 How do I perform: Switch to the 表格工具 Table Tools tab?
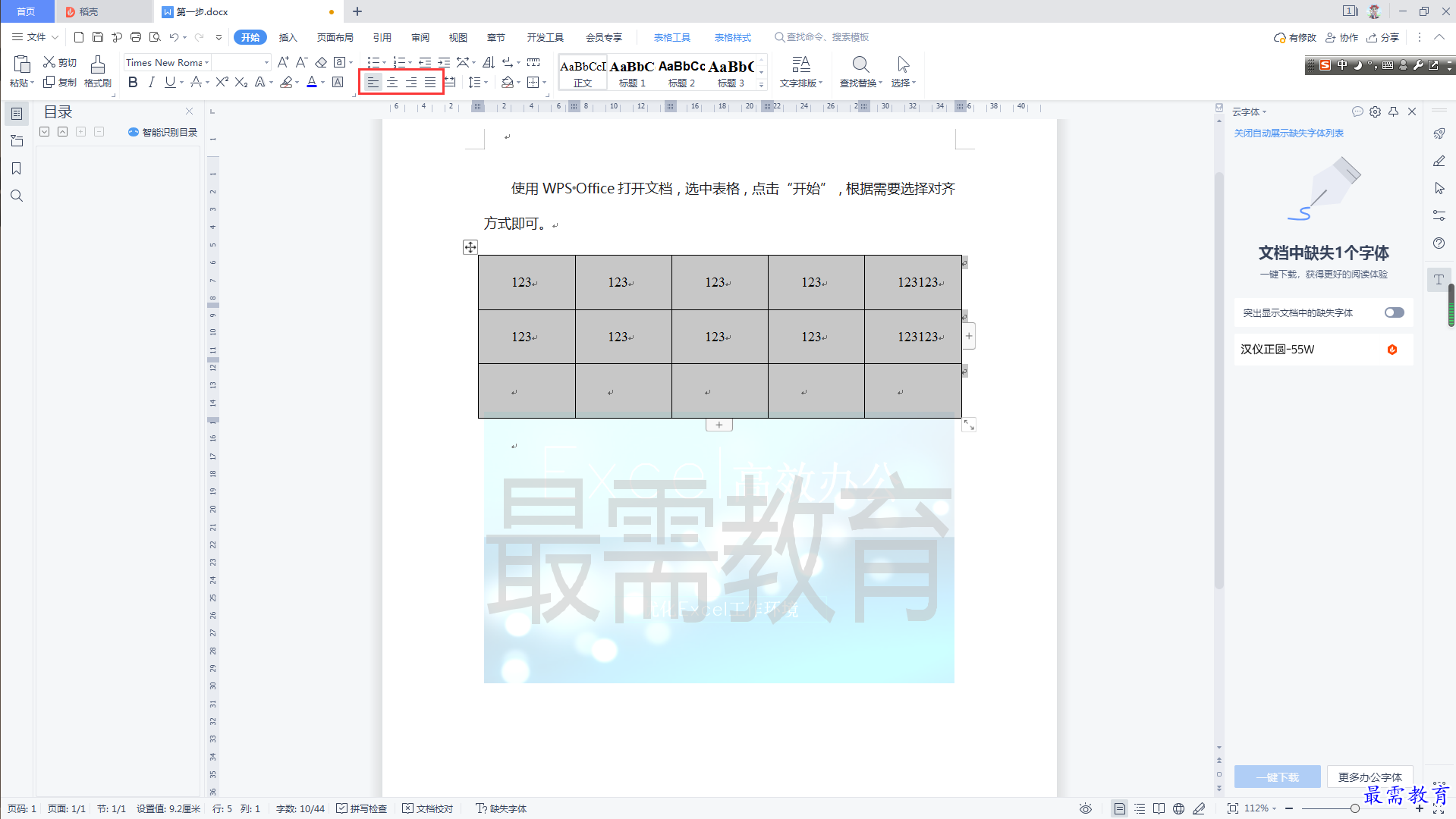click(672, 37)
